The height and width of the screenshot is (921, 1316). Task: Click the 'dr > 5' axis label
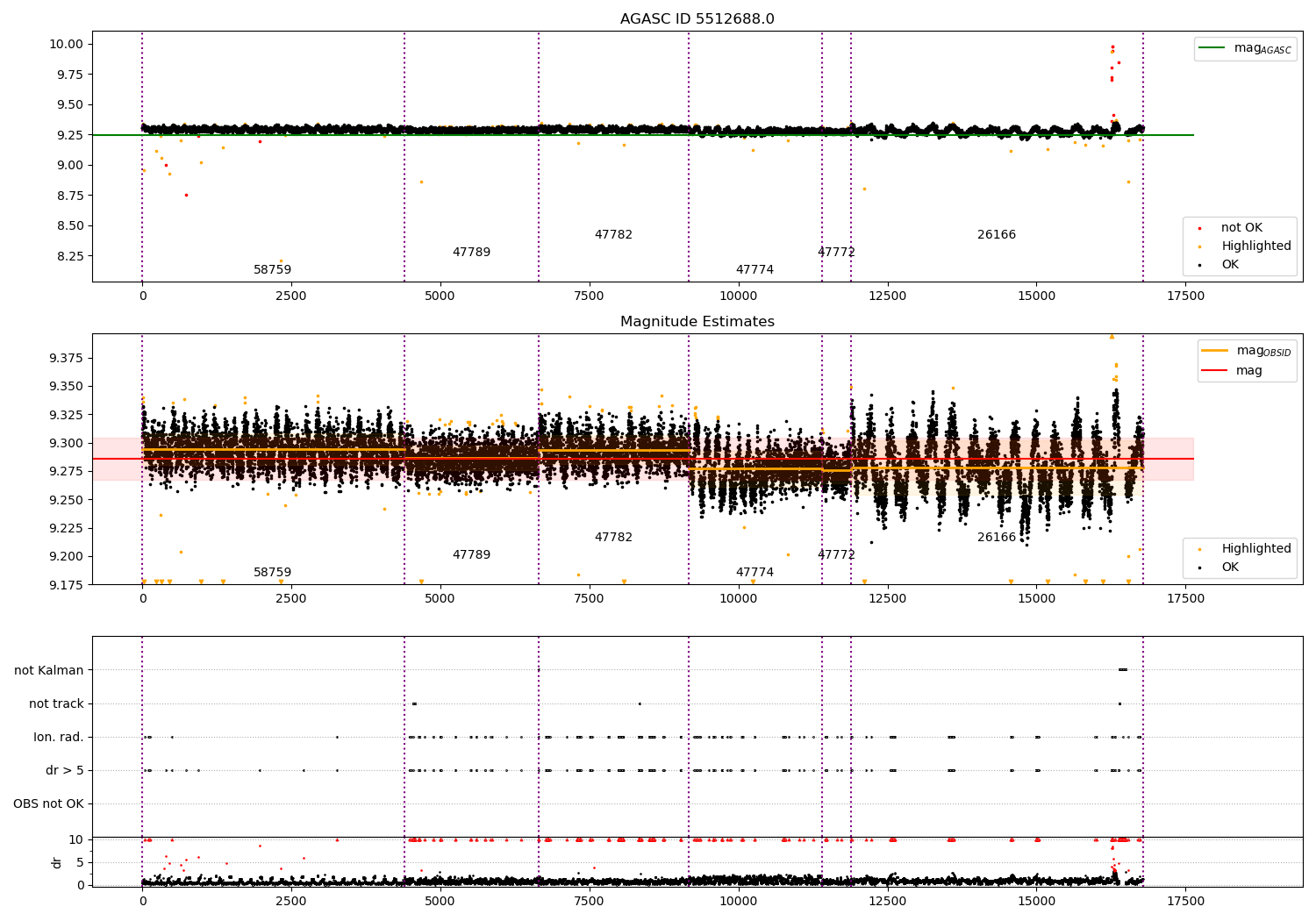coord(65,770)
